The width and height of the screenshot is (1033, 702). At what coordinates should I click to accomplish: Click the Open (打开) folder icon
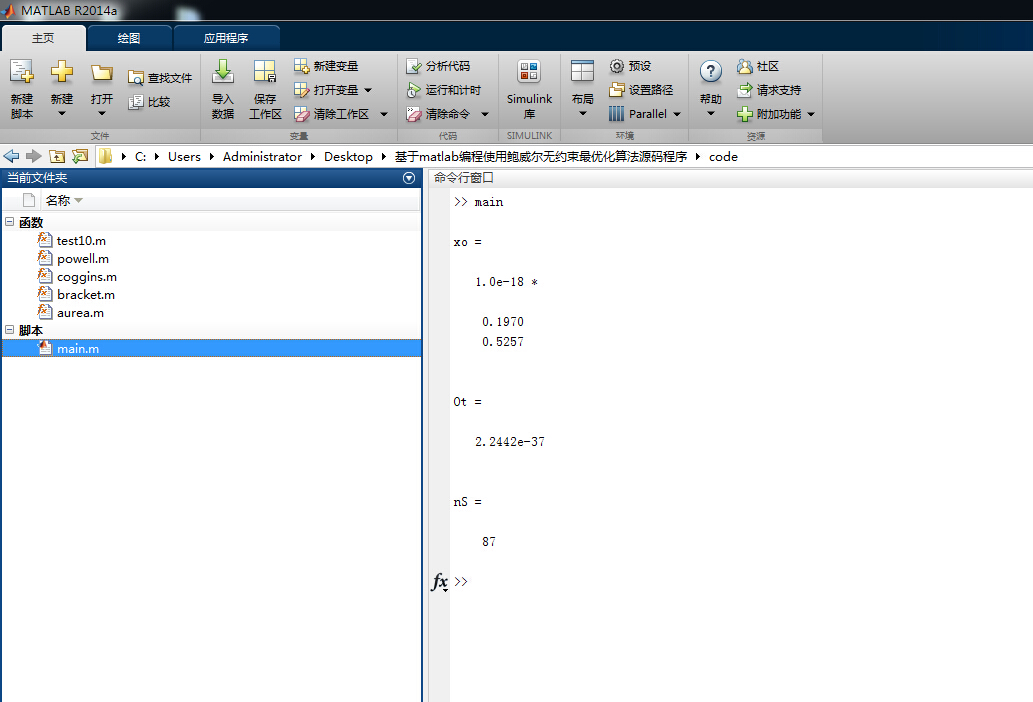tap(102, 72)
